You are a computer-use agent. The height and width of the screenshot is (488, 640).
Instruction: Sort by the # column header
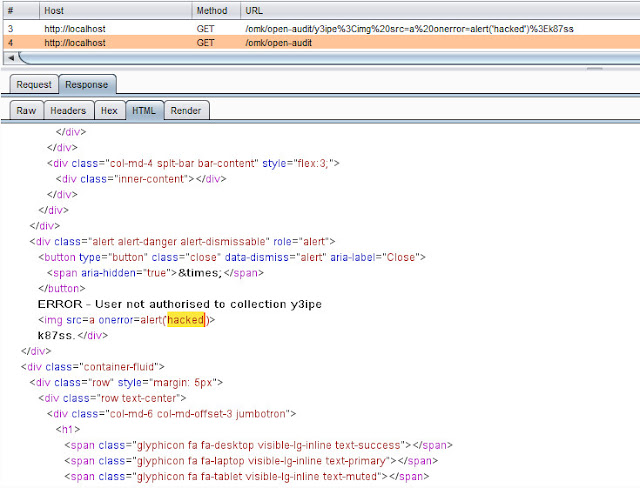(21, 11)
